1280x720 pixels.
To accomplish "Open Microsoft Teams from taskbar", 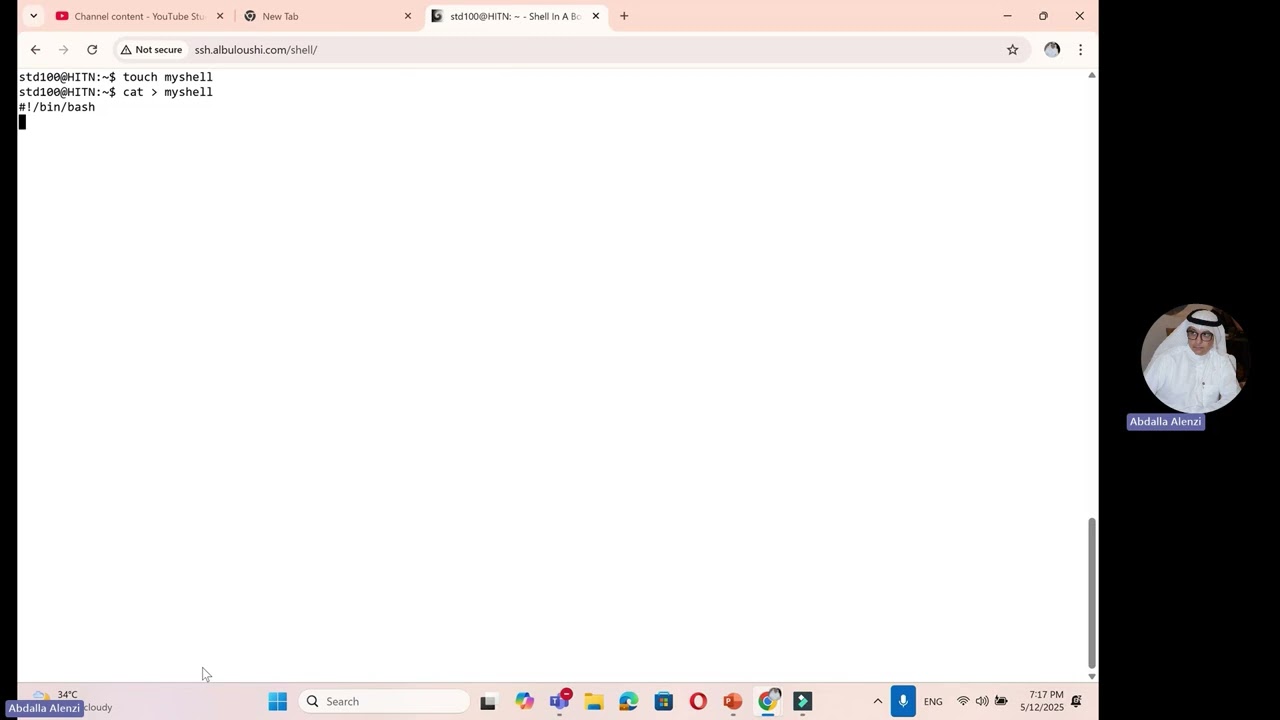I will (559, 701).
